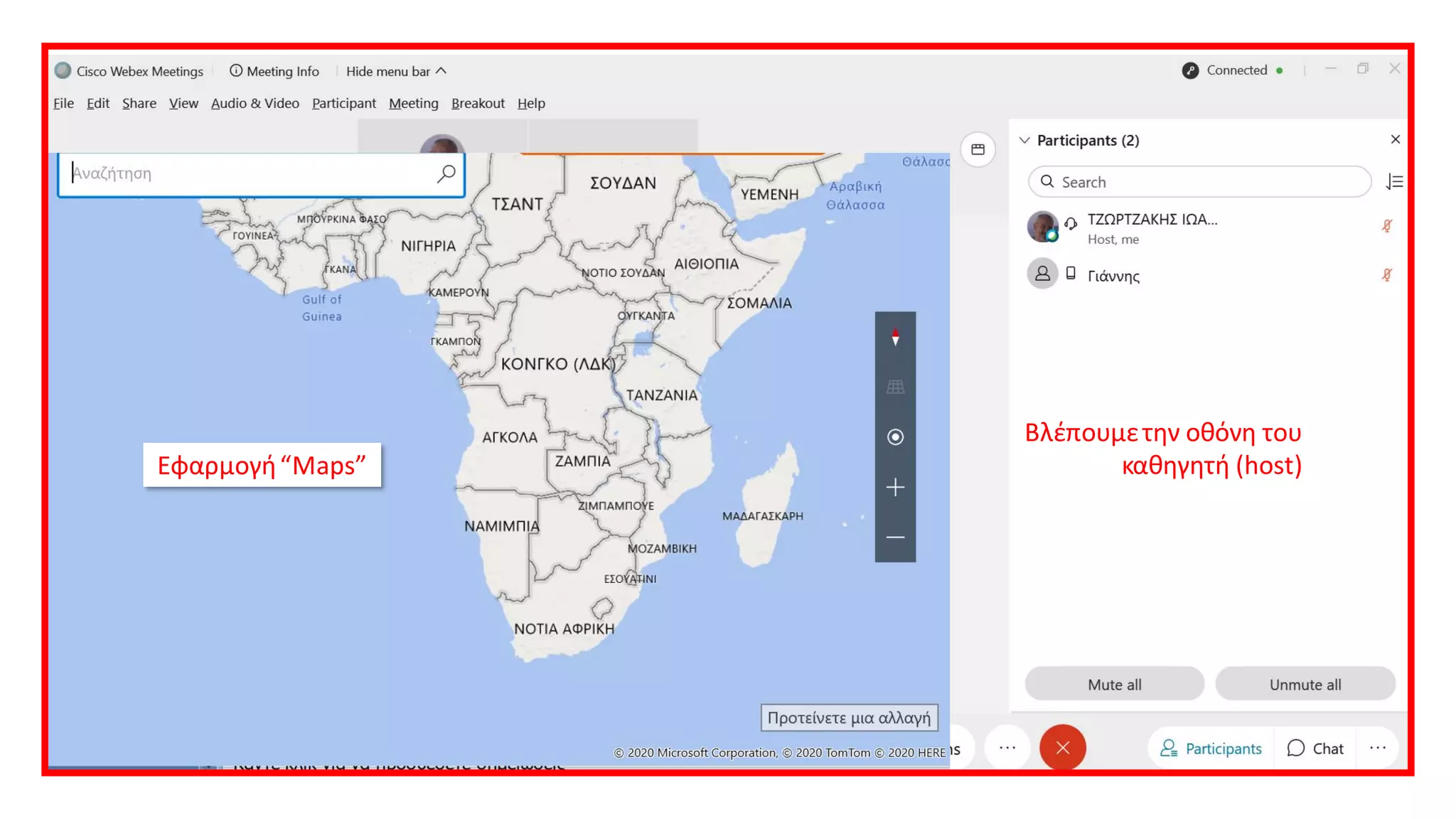This screenshot has height=819, width=1456.
Task: Open the Audio & Video menu
Action: coord(255,103)
